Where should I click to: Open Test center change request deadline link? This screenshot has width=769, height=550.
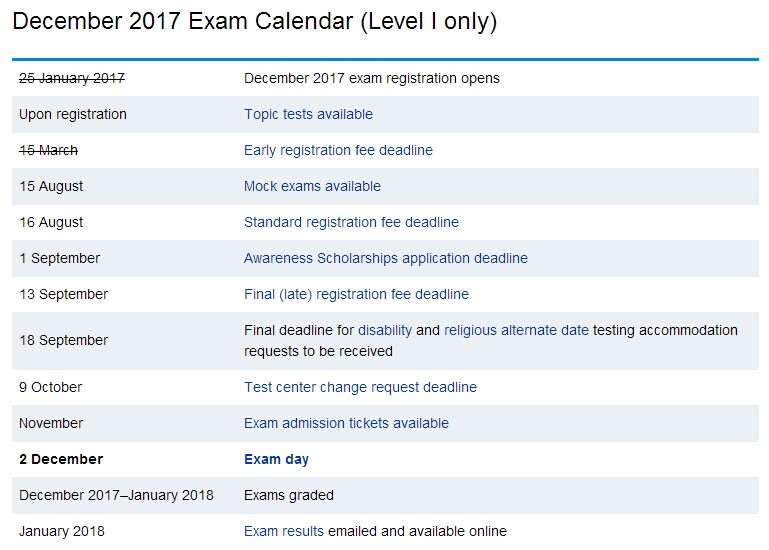tap(360, 387)
